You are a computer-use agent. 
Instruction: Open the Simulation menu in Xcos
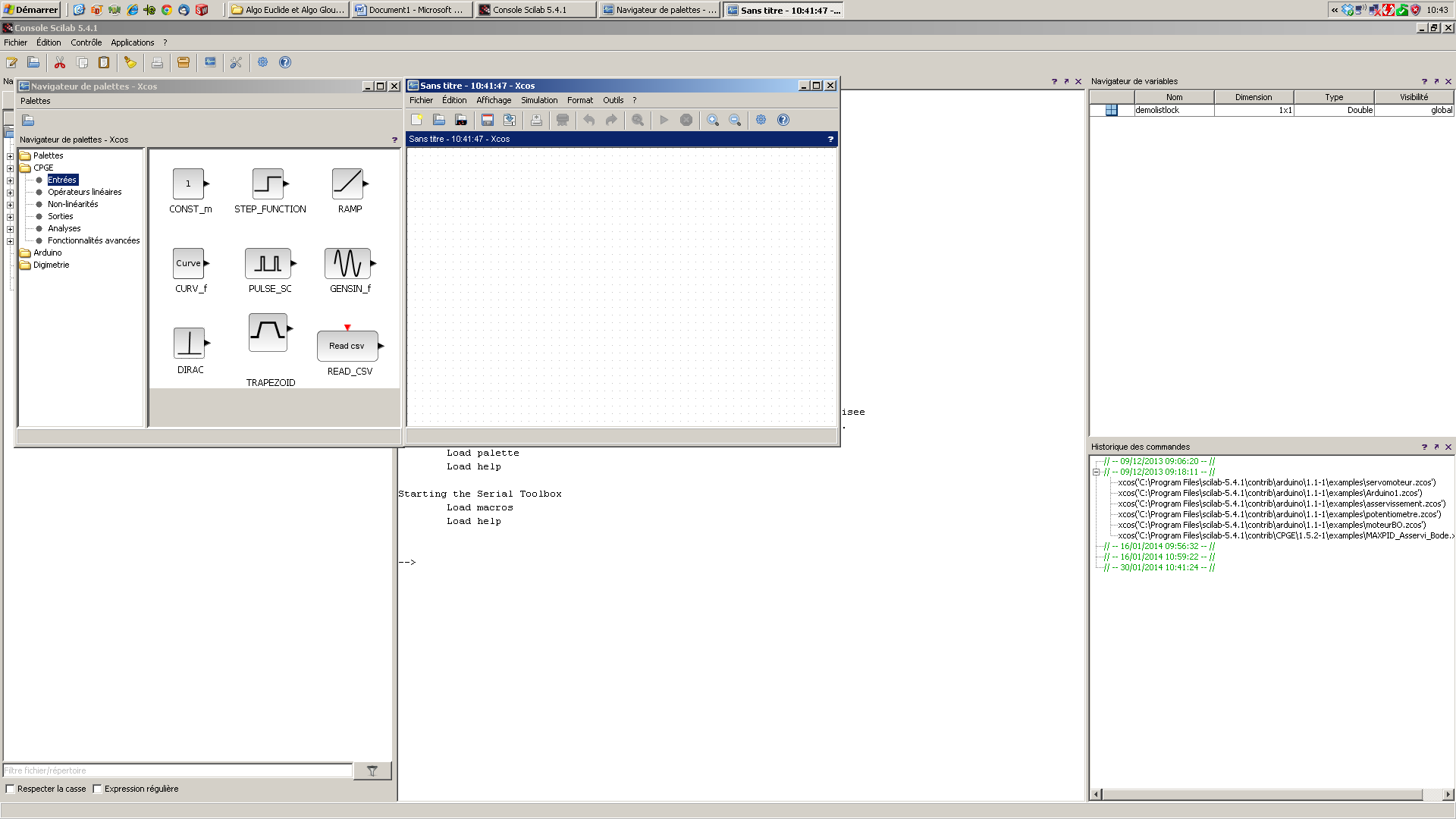point(538,100)
